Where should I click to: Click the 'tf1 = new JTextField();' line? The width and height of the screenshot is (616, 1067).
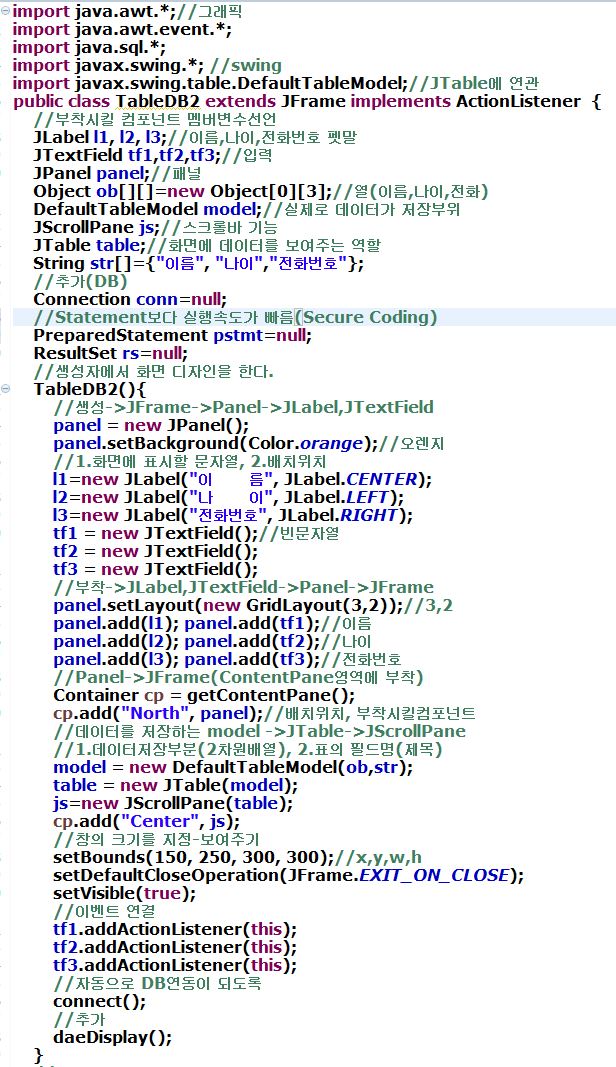click(x=196, y=534)
